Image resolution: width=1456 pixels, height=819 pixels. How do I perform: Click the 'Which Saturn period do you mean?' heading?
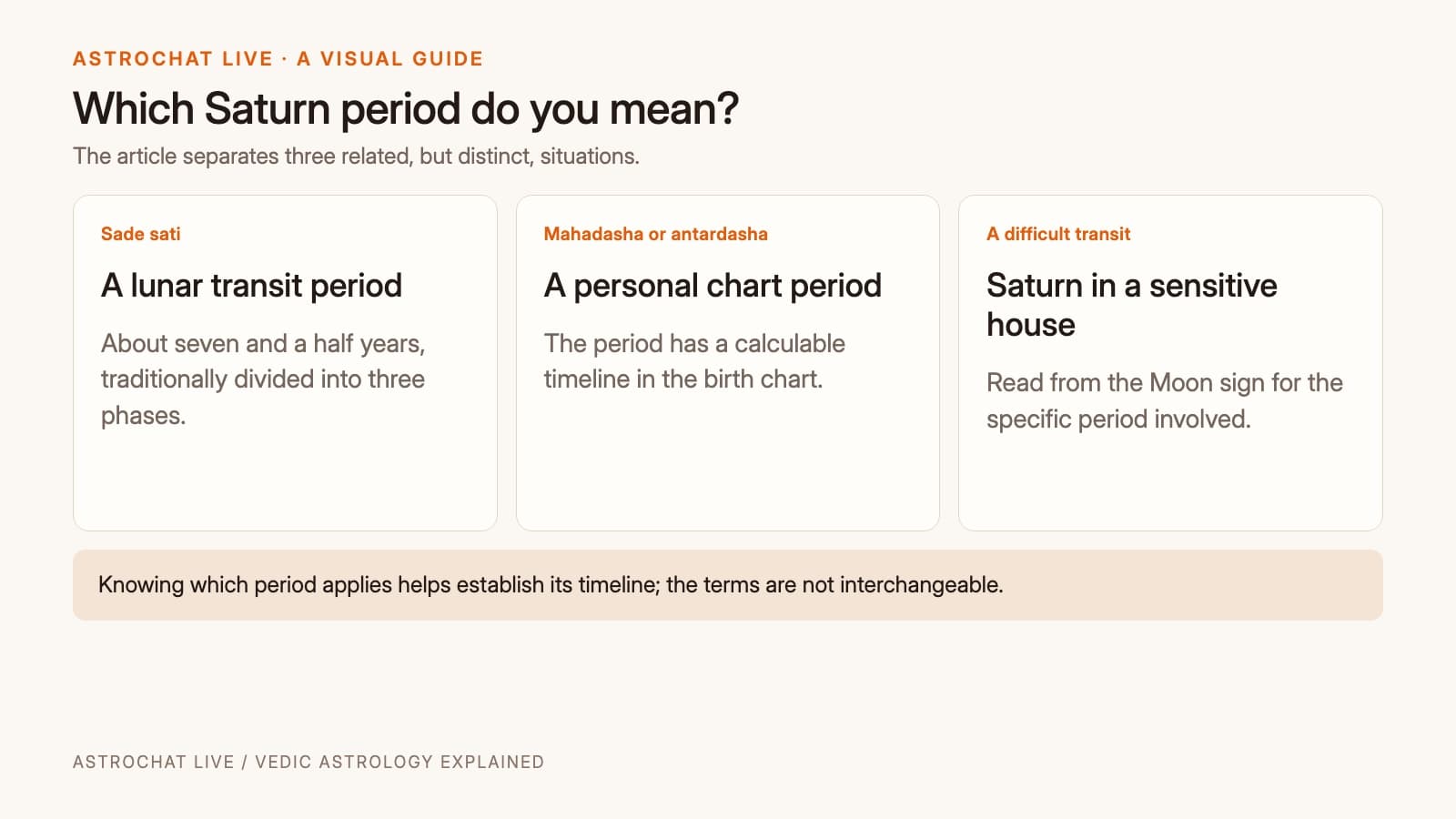(406, 109)
